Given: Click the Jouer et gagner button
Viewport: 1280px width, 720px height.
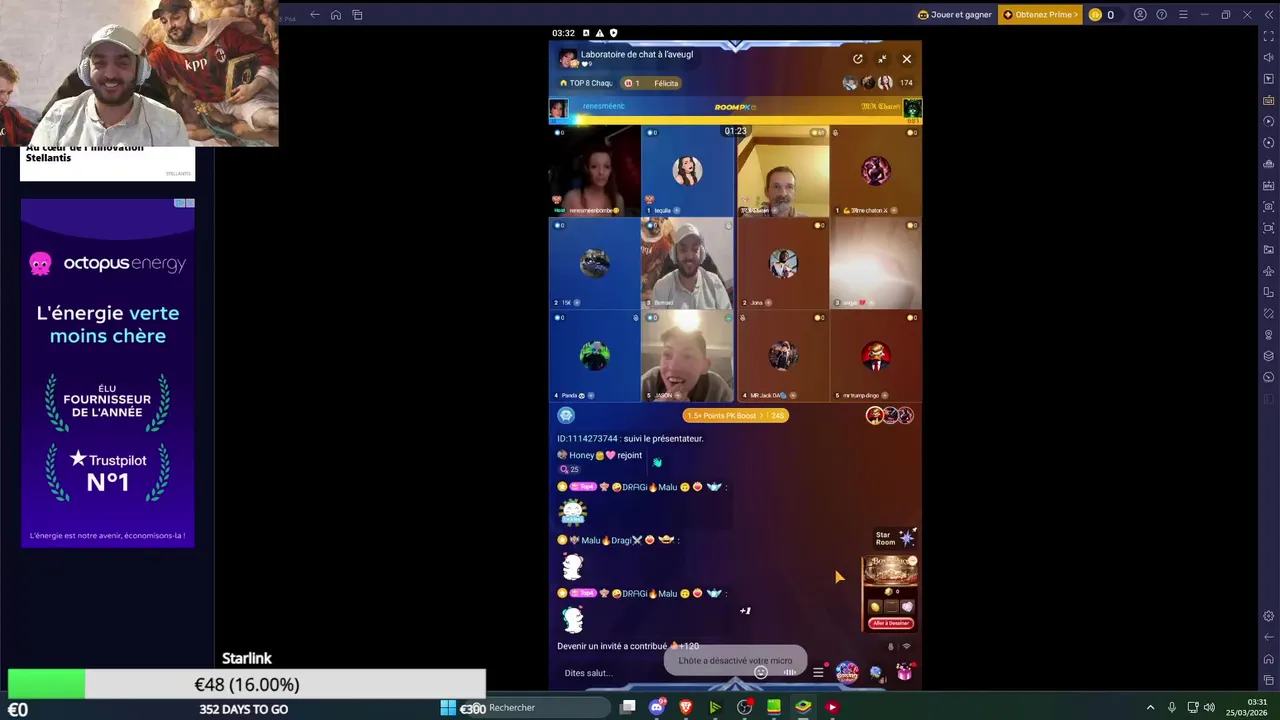Looking at the screenshot, I should coord(956,15).
